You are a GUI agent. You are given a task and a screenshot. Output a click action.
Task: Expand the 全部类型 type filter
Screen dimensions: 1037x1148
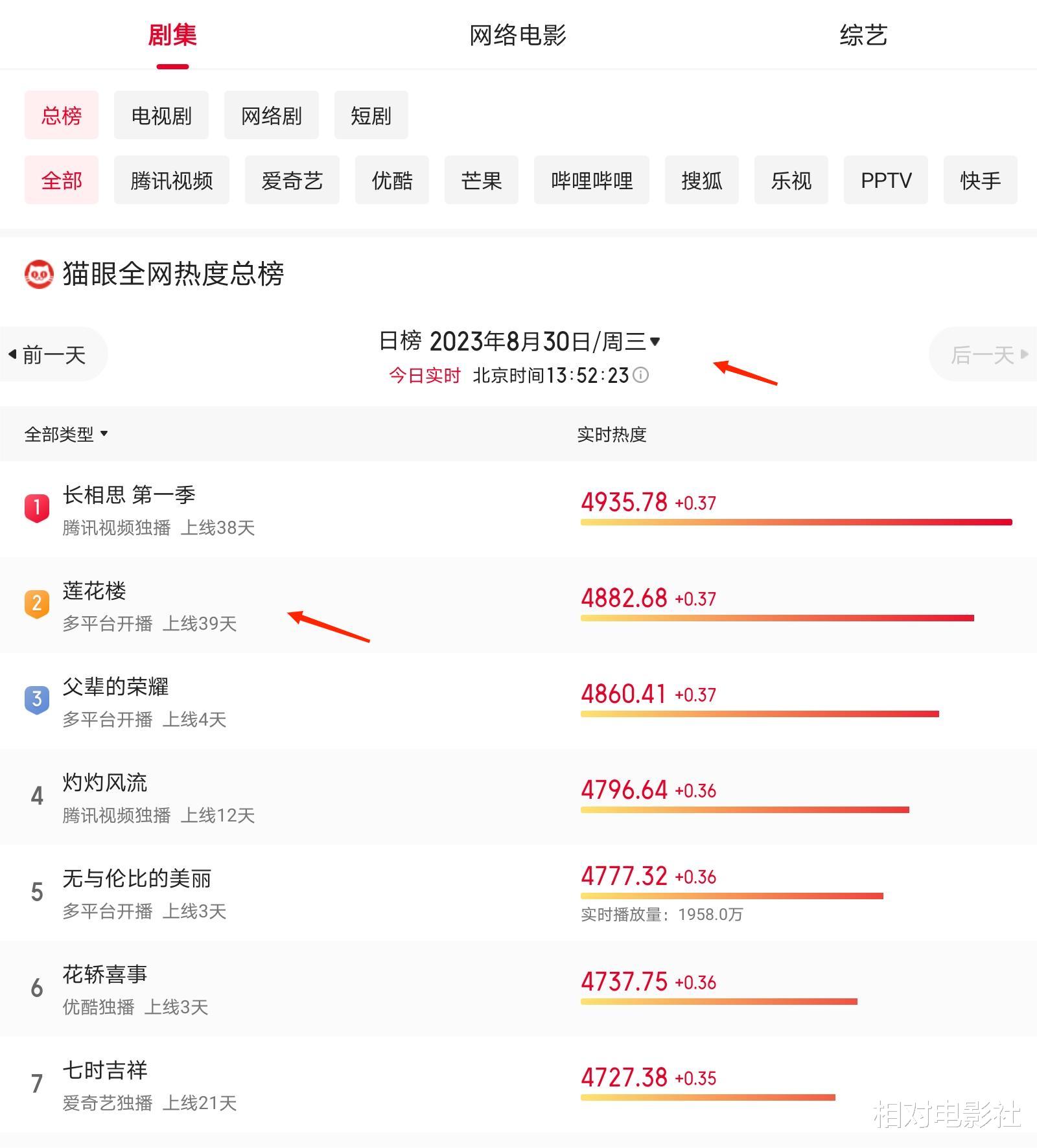pos(66,434)
